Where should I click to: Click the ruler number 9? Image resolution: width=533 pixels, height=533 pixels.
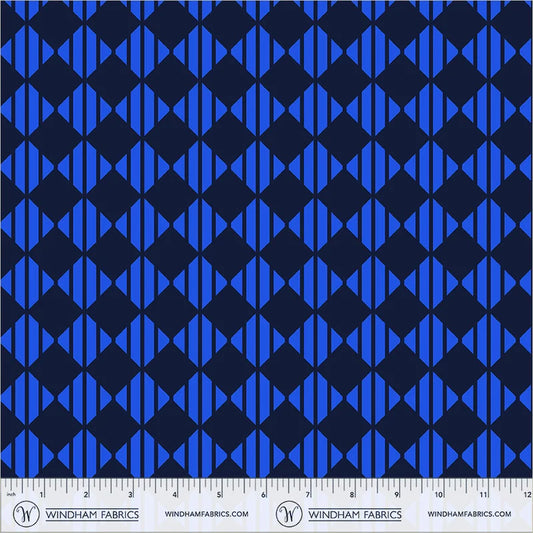[396, 495]
